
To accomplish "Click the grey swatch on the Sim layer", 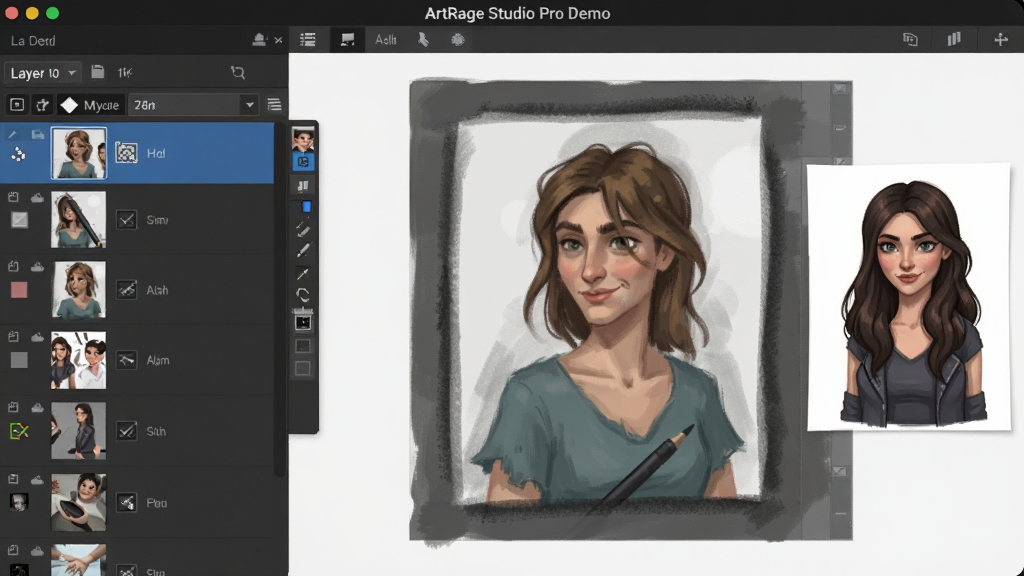I will pos(20,220).
